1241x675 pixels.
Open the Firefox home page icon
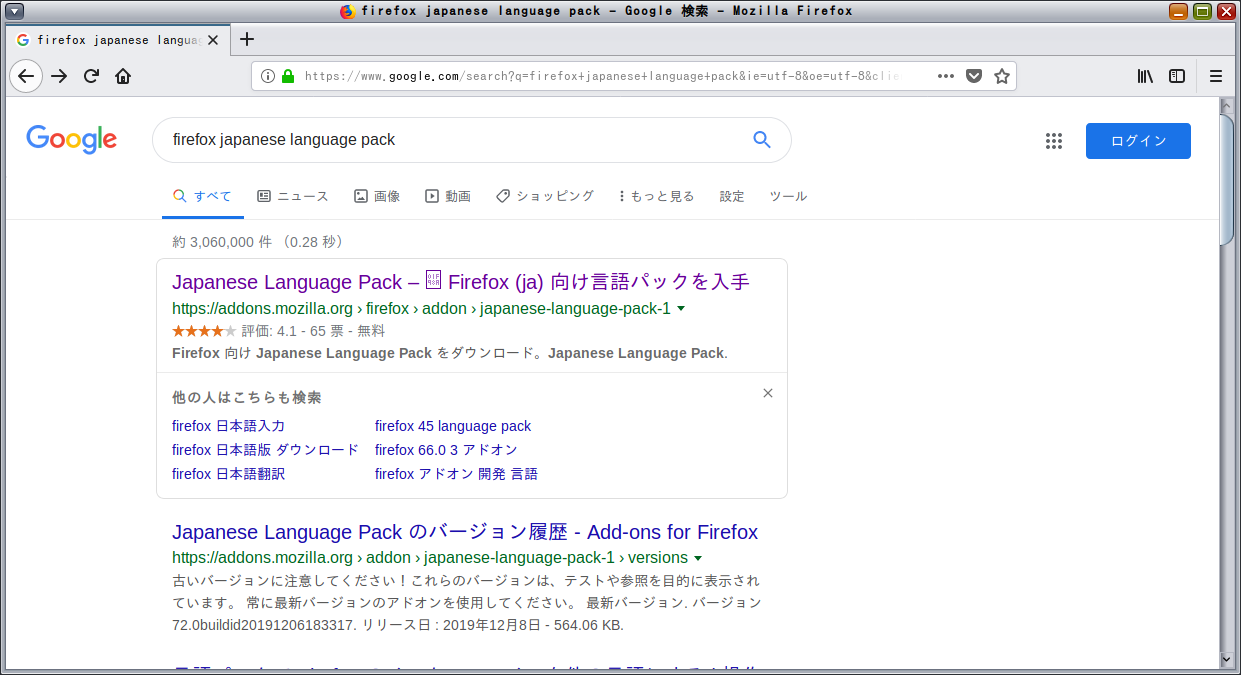point(123,76)
